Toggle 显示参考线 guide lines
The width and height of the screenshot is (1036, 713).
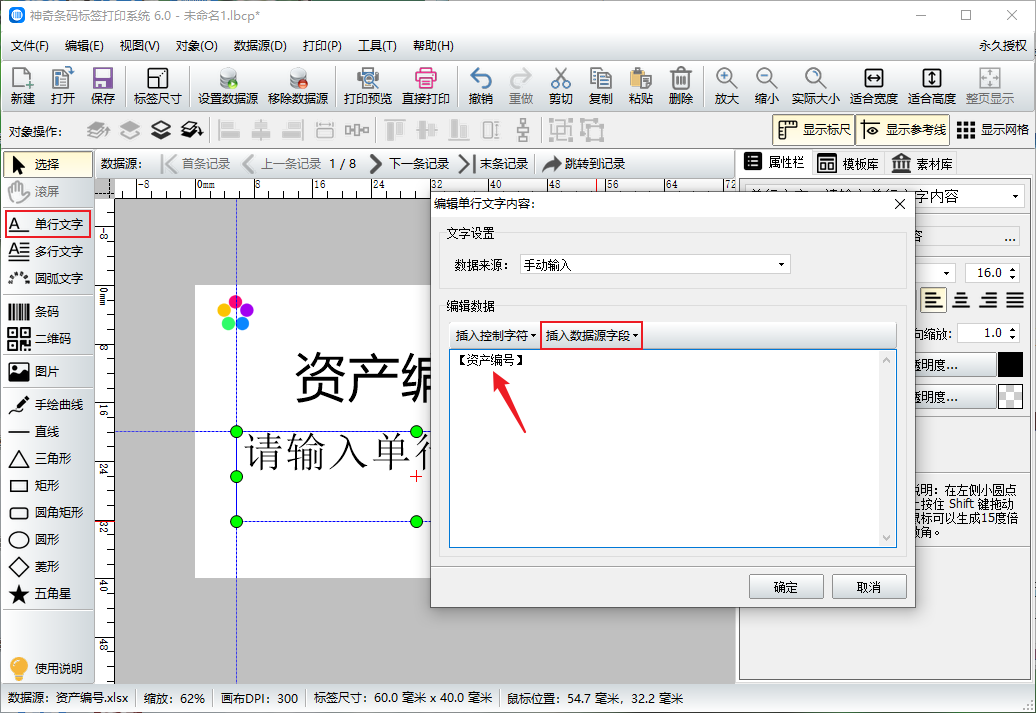[x=904, y=130]
